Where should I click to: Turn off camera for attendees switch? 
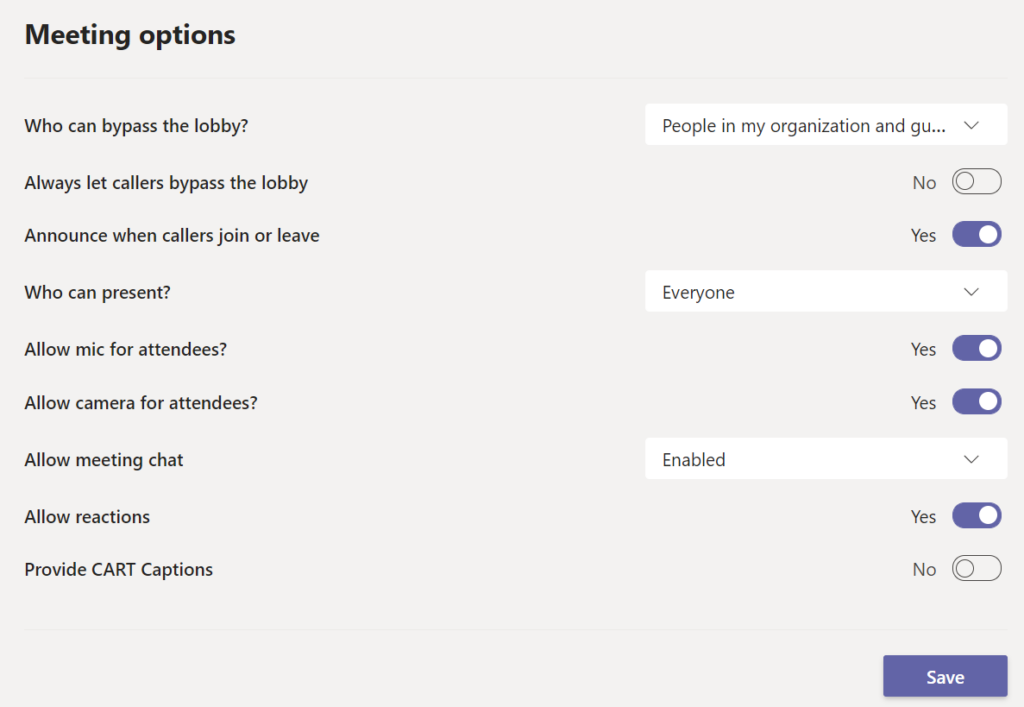click(976, 402)
